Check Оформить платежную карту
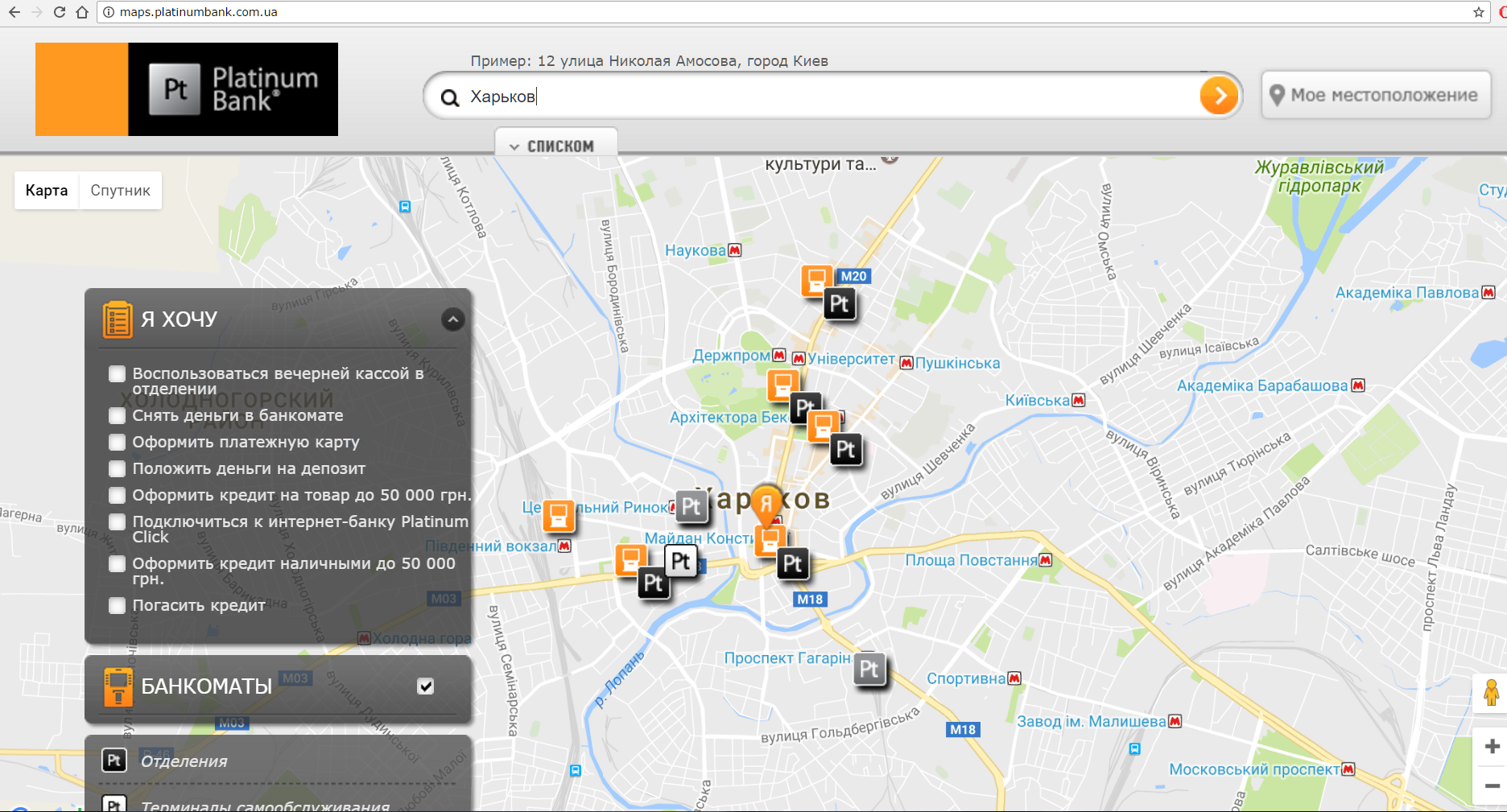This screenshot has width=1507, height=812. click(118, 442)
